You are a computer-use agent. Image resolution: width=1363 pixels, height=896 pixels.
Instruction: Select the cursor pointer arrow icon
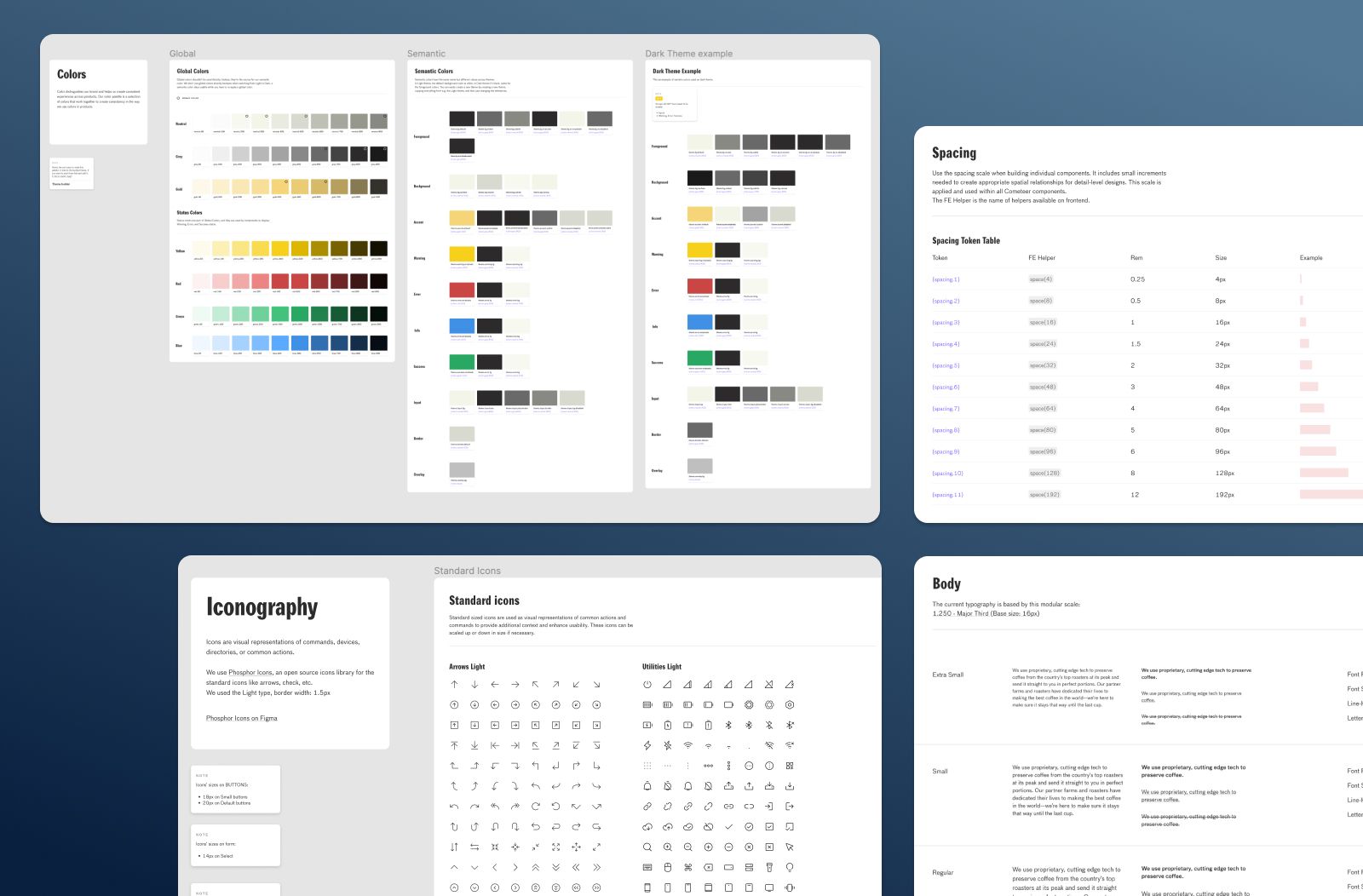coord(790,847)
